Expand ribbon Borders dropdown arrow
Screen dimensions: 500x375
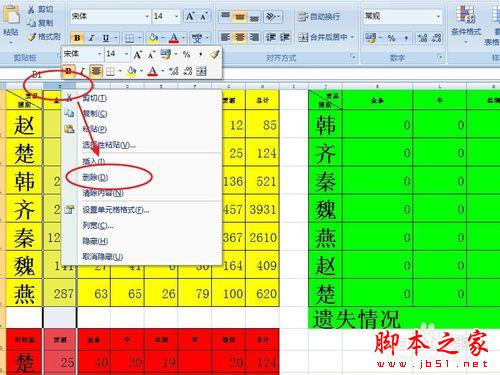pyautogui.click(x=140, y=38)
